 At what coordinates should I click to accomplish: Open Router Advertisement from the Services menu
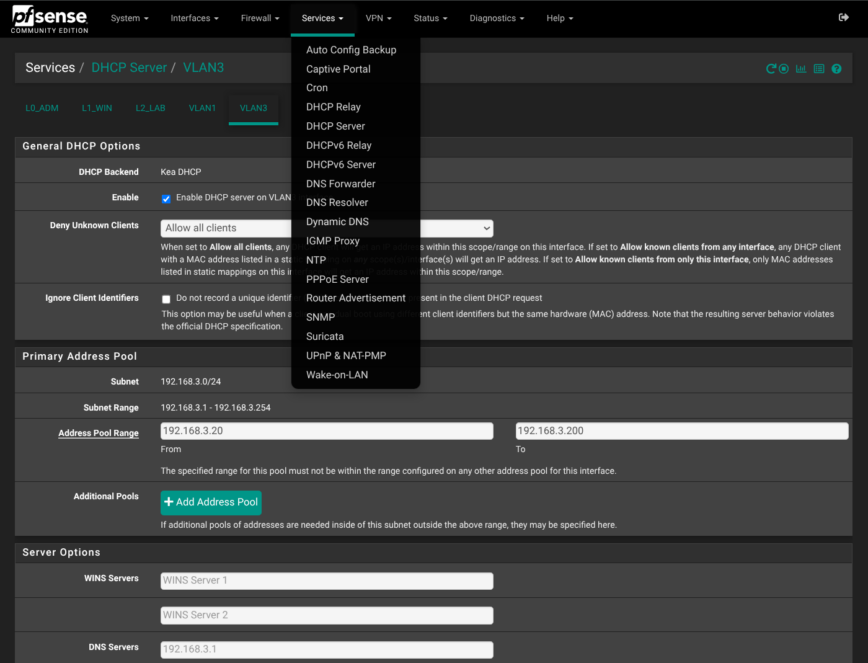click(x=356, y=298)
